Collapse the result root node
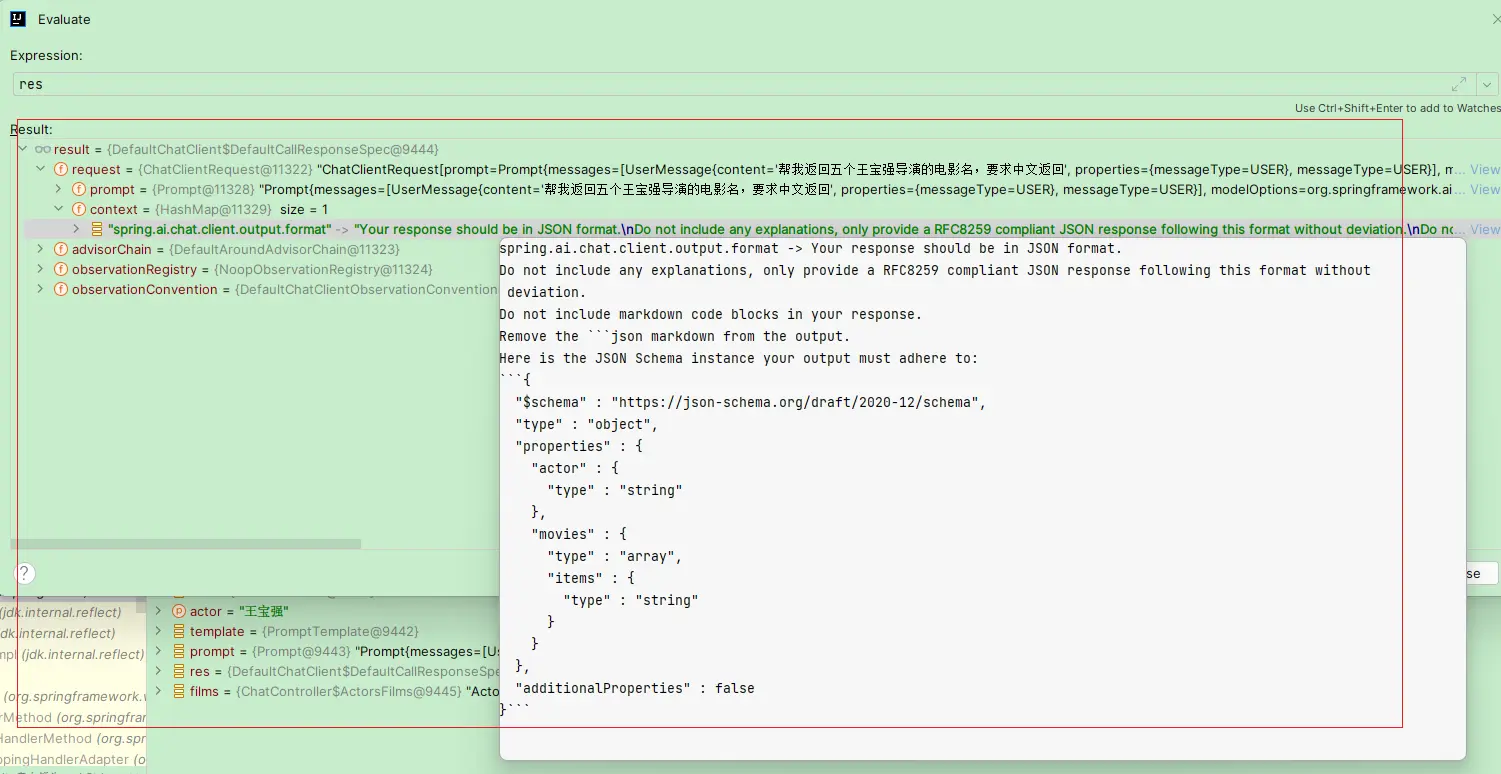 point(22,150)
